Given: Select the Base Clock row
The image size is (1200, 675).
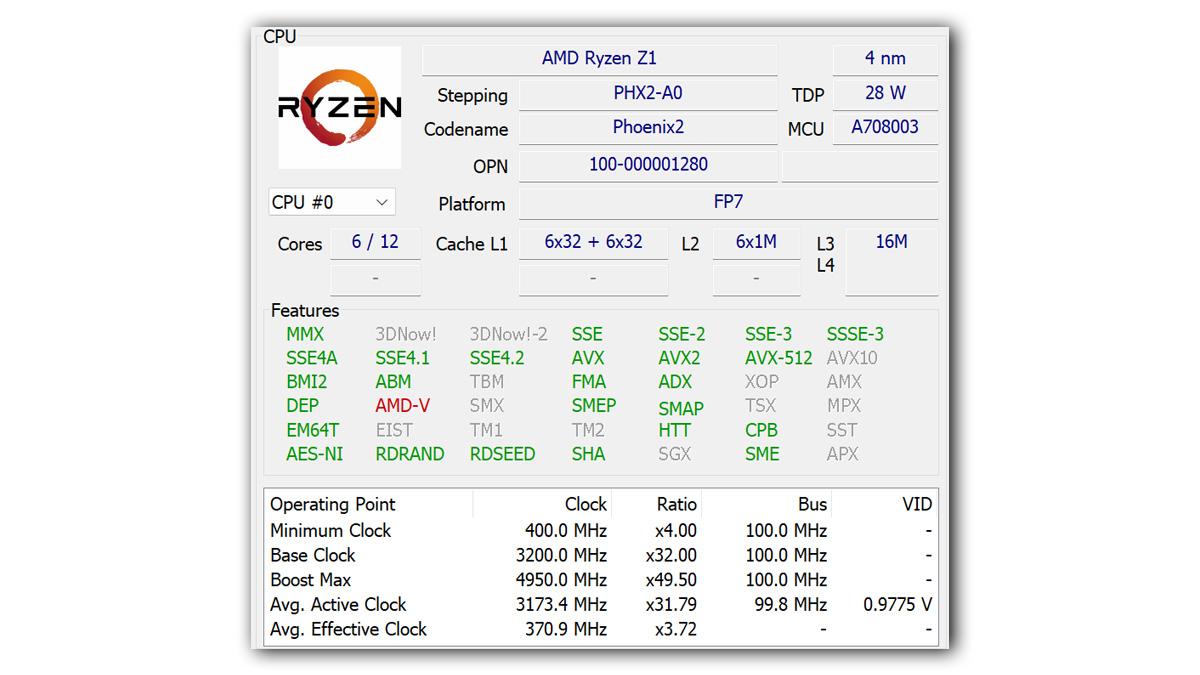Looking at the screenshot, I should coord(601,556).
